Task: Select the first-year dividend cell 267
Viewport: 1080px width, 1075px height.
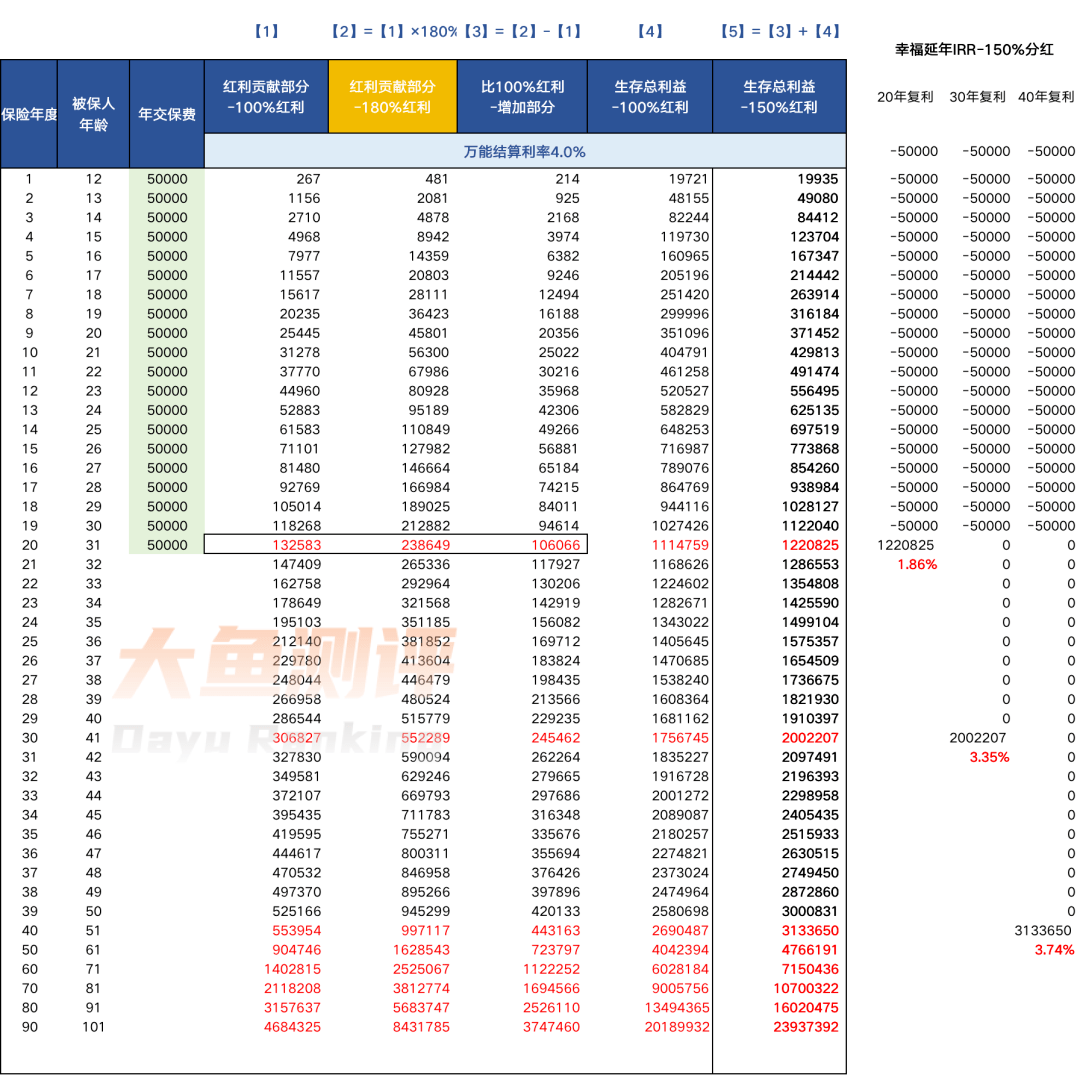Action: tap(309, 179)
